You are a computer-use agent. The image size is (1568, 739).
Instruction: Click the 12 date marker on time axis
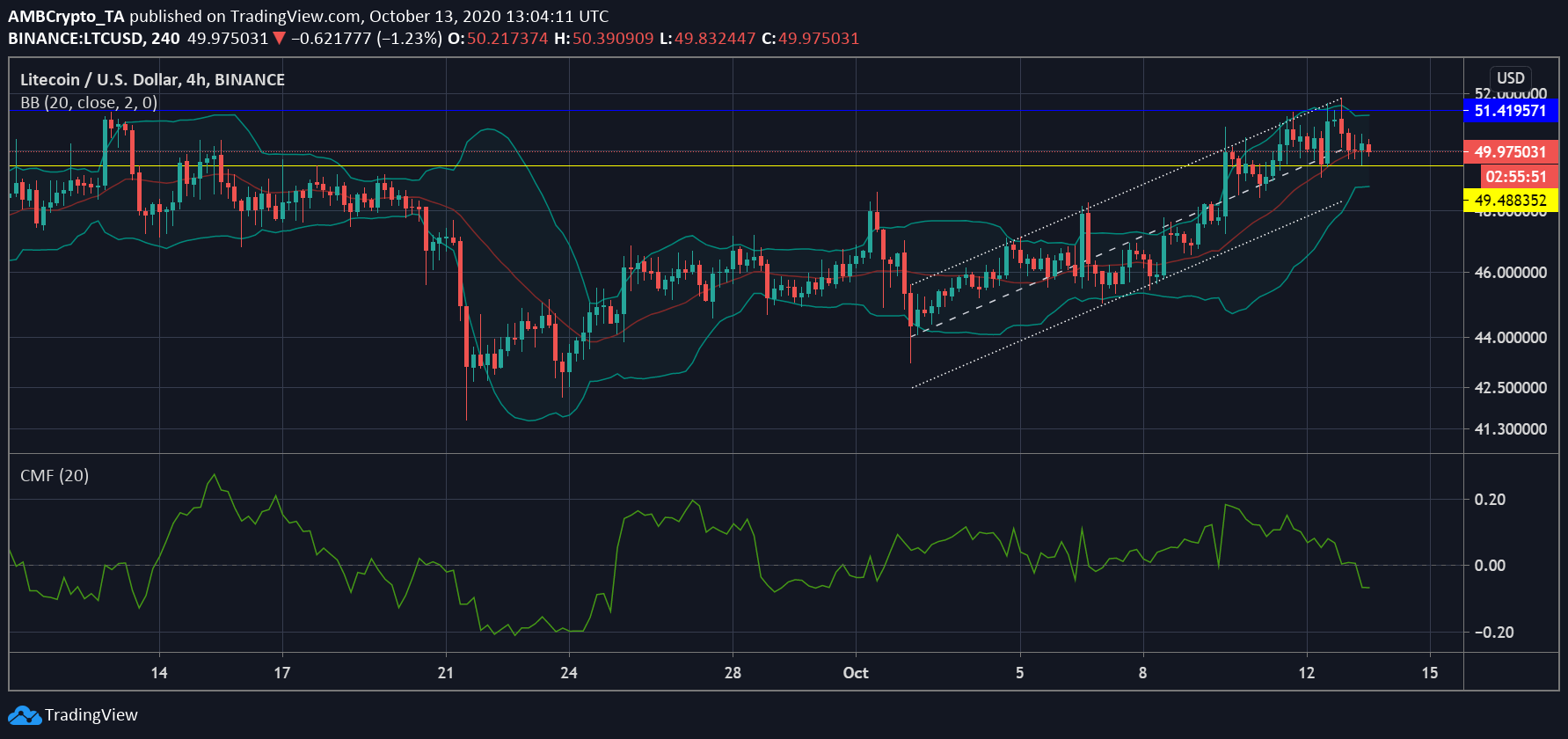(1307, 673)
